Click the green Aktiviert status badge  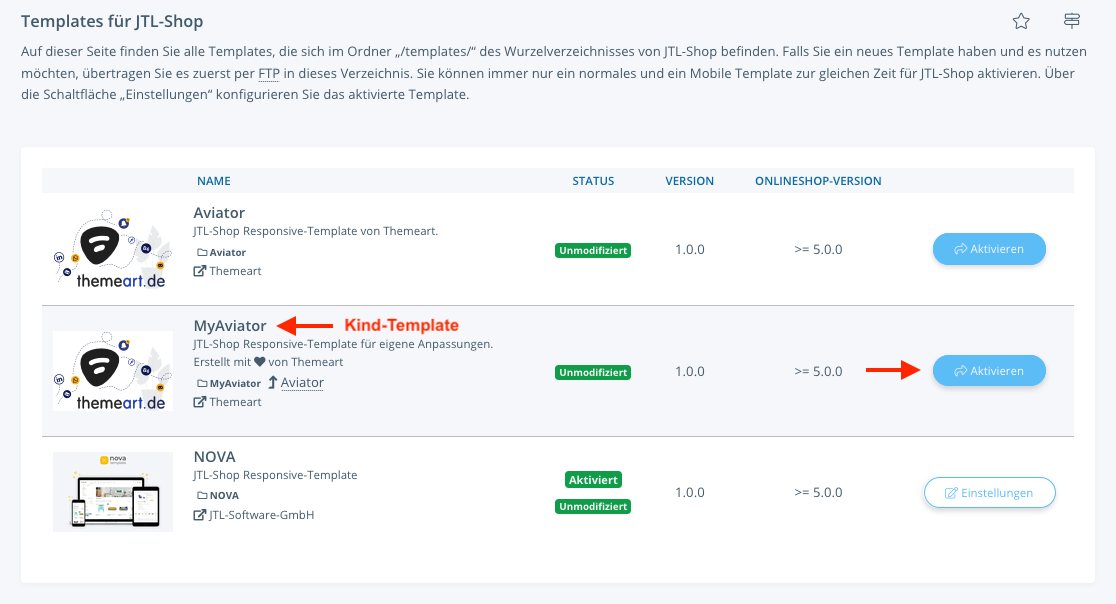coord(593,480)
